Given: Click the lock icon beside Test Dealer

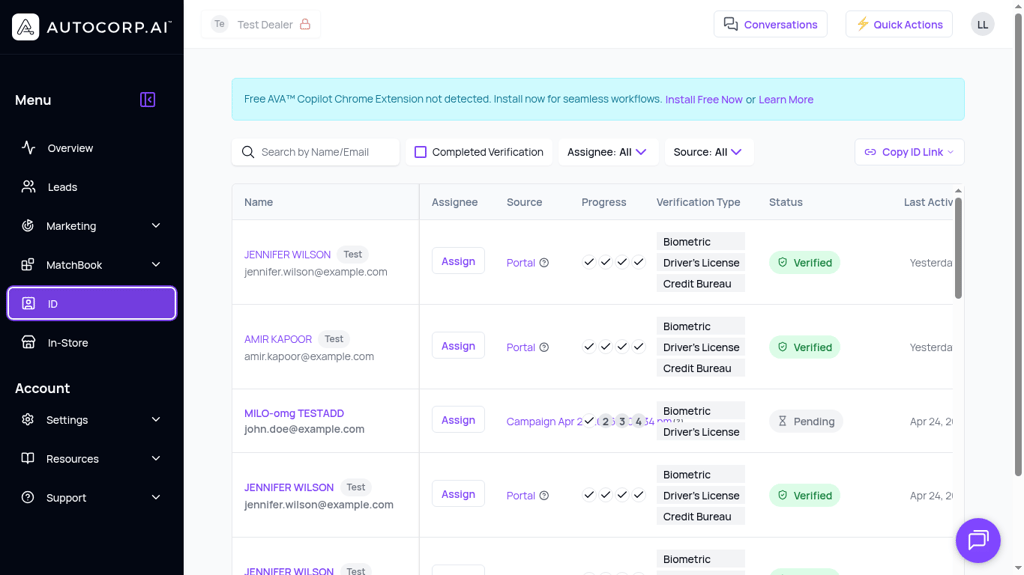Looking at the screenshot, I should click(305, 24).
